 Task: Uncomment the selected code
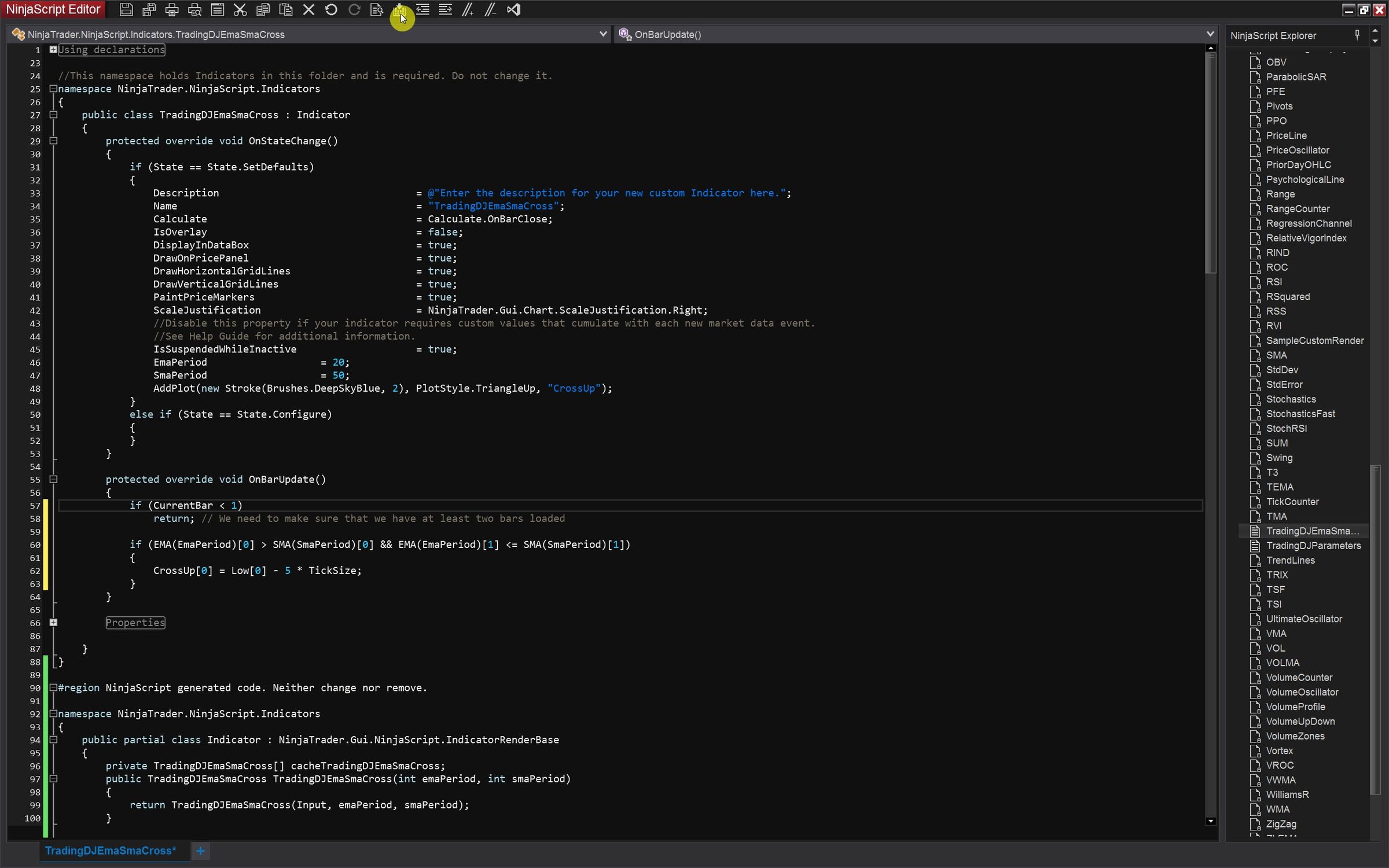490,9
